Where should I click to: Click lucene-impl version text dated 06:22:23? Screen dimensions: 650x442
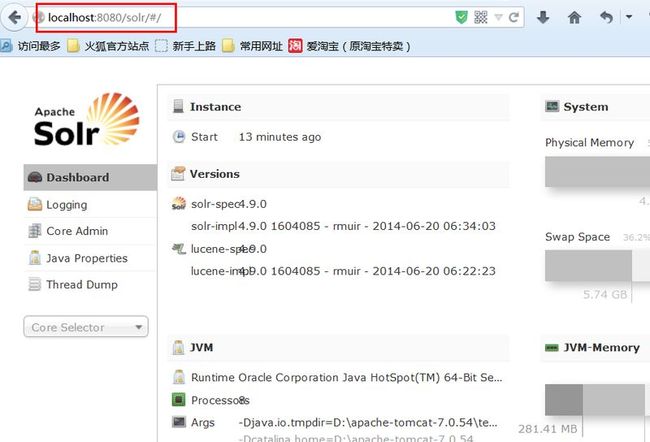[369, 271]
